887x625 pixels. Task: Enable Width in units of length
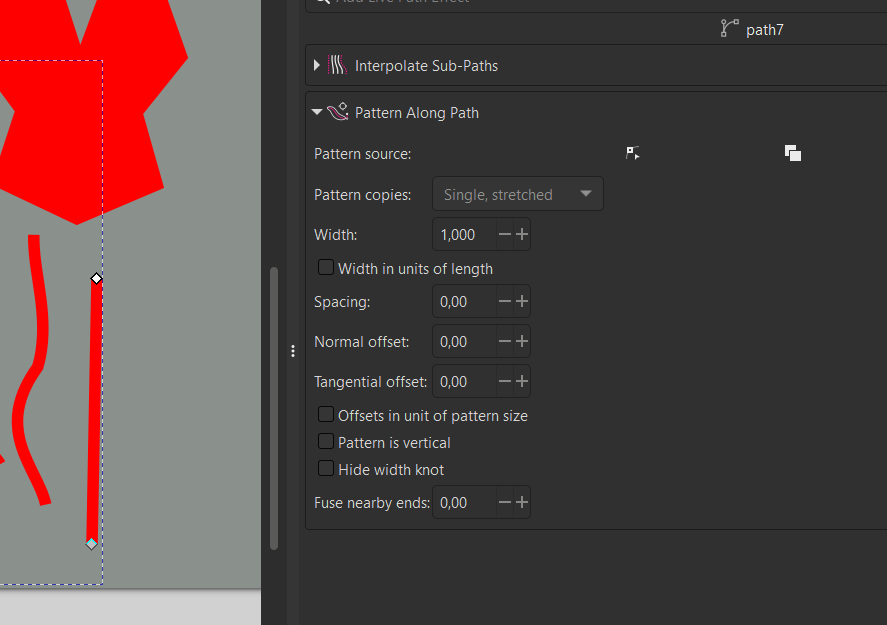click(x=326, y=268)
